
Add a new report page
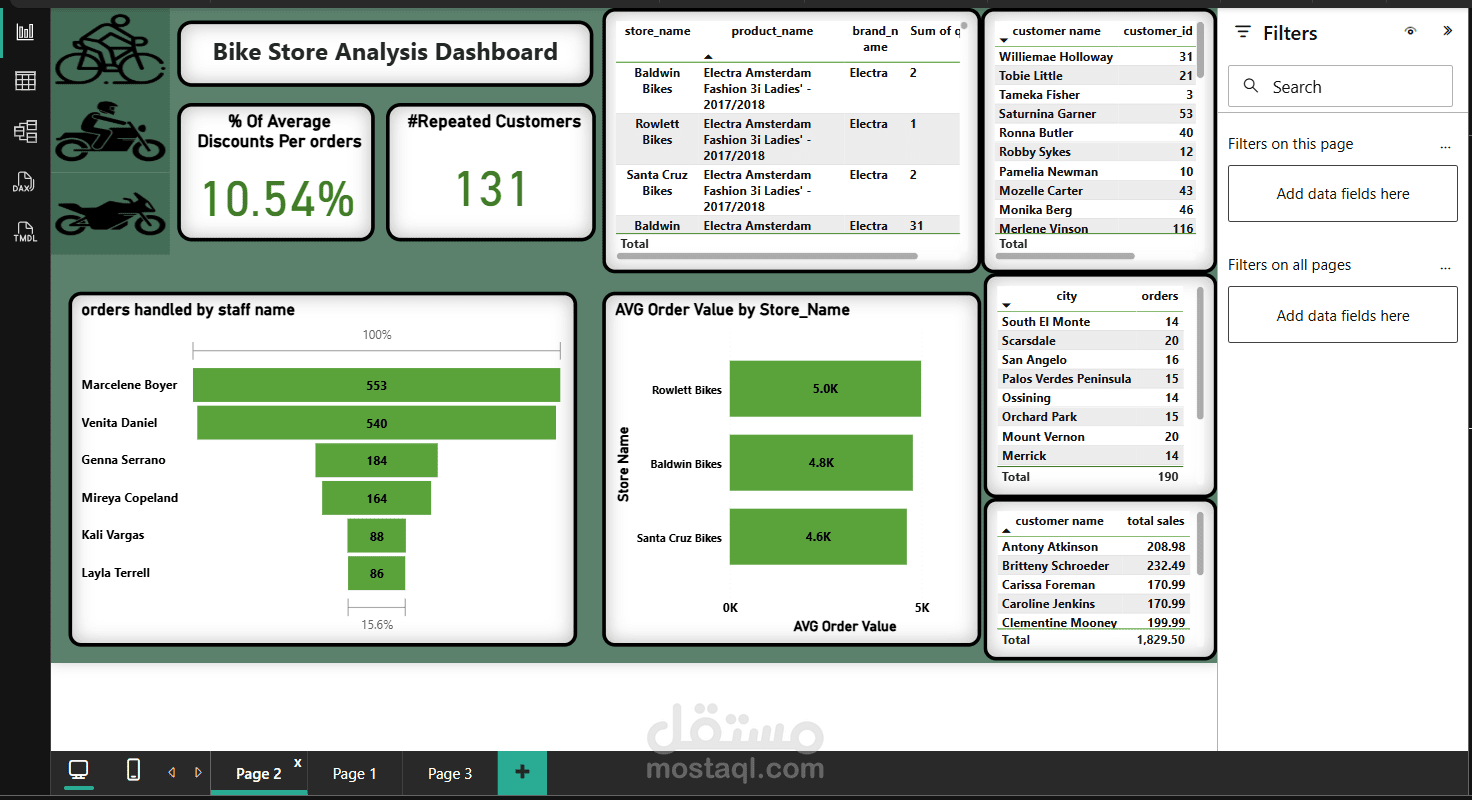[522, 772]
